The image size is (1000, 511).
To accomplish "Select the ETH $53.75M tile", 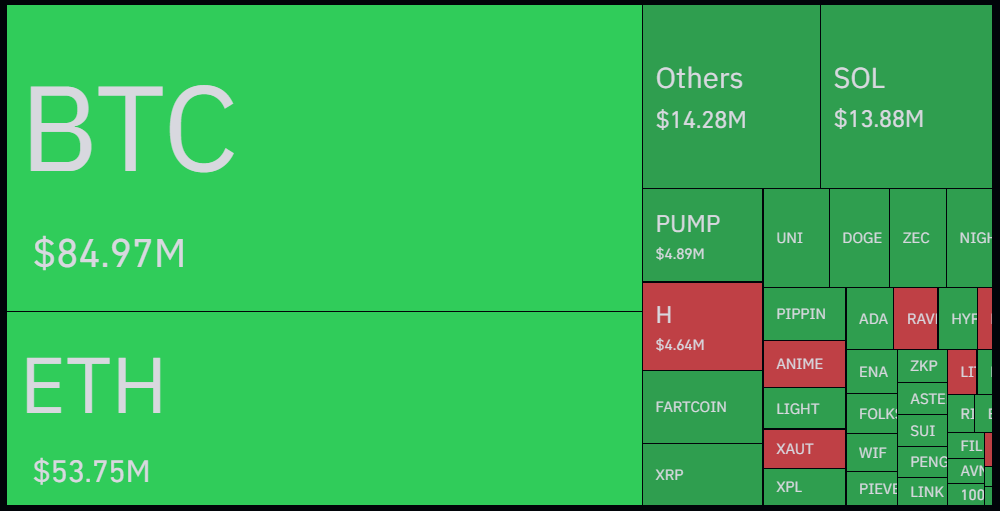I will [x=323, y=408].
